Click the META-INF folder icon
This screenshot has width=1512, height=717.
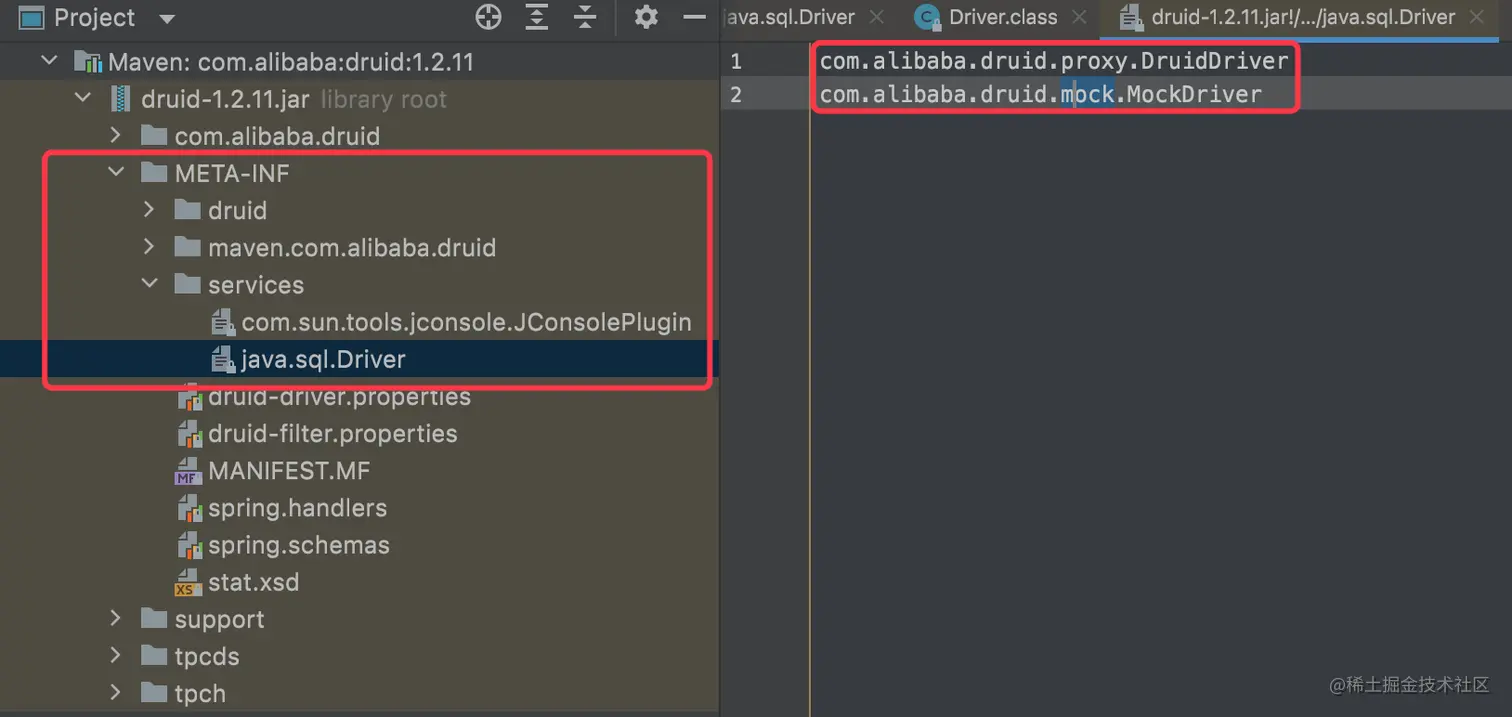pyautogui.click(x=153, y=172)
